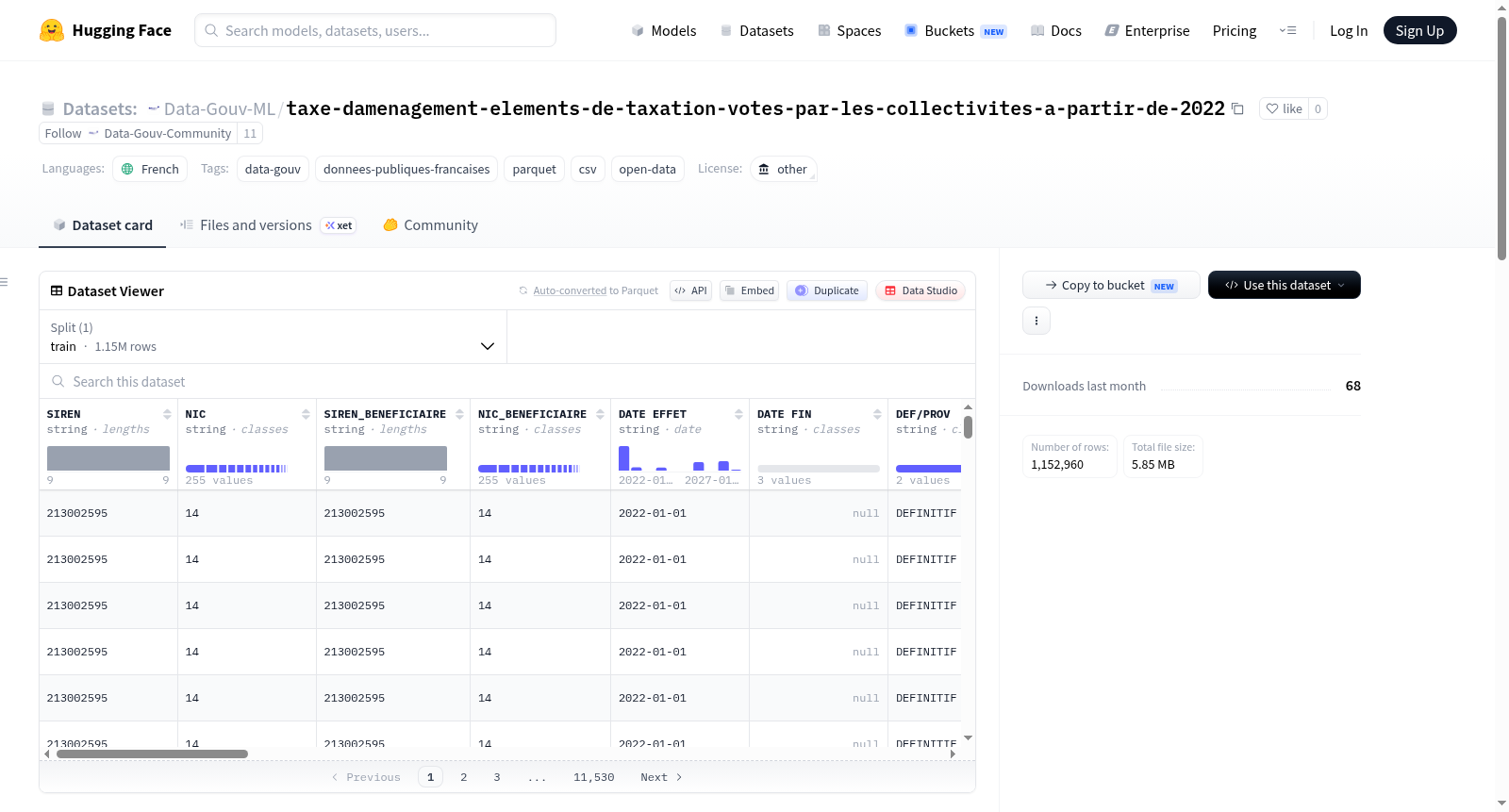Click the Data-Gouv-ML organization link
The height and width of the screenshot is (812, 1509).
click(220, 108)
